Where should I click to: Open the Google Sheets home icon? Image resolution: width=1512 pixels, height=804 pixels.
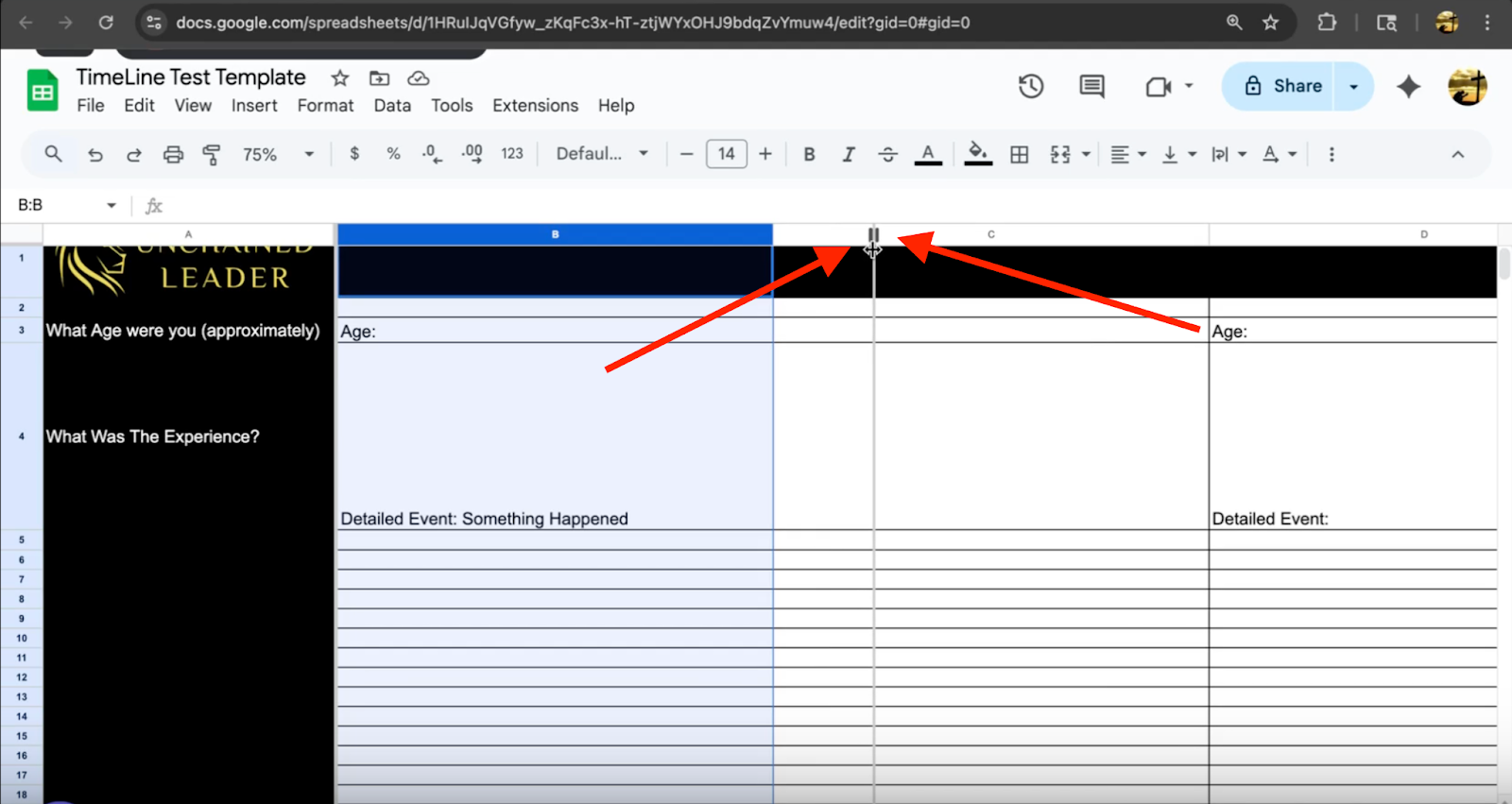coord(43,91)
